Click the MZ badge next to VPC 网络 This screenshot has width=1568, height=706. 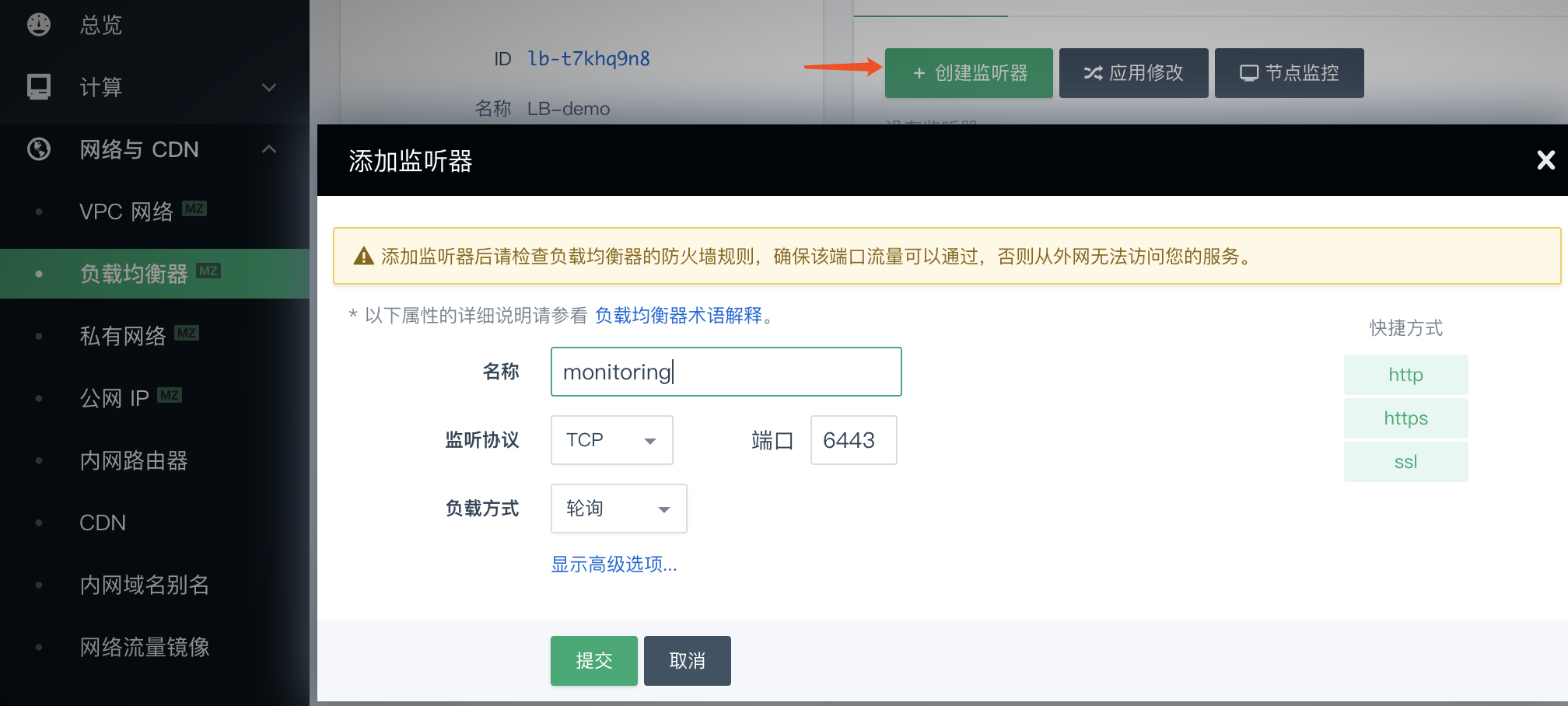194,208
